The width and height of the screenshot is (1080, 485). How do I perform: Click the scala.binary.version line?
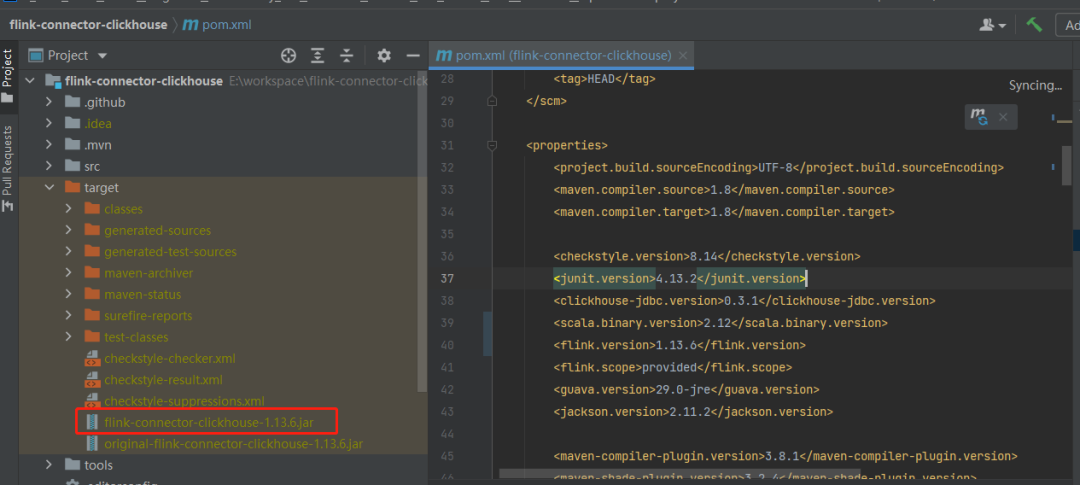coord(720,322)
